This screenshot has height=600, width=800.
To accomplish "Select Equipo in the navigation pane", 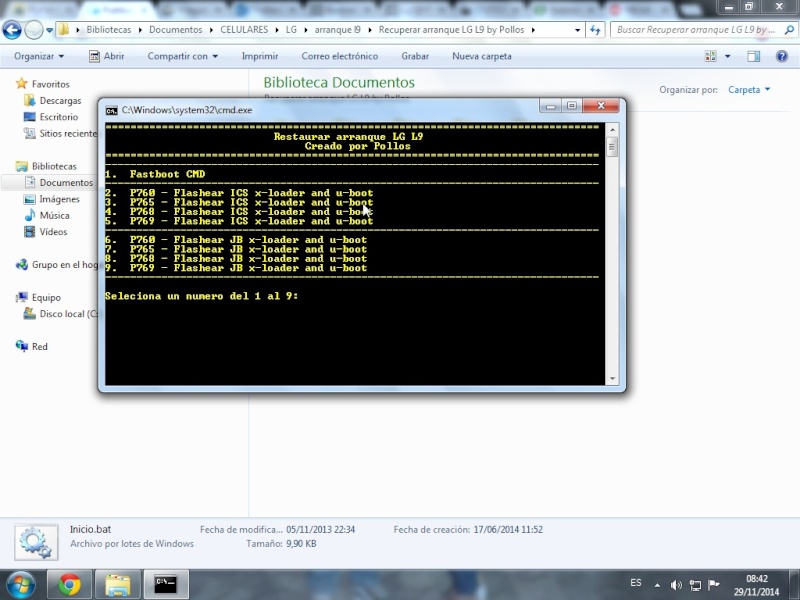I will [x=46, y=297].
